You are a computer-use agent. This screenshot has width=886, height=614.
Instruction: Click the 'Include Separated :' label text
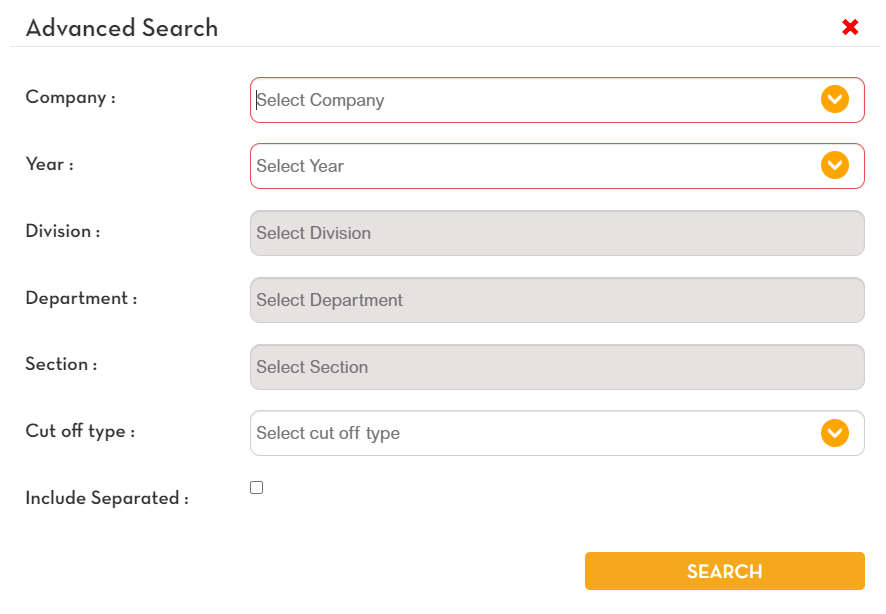(107, 498)
